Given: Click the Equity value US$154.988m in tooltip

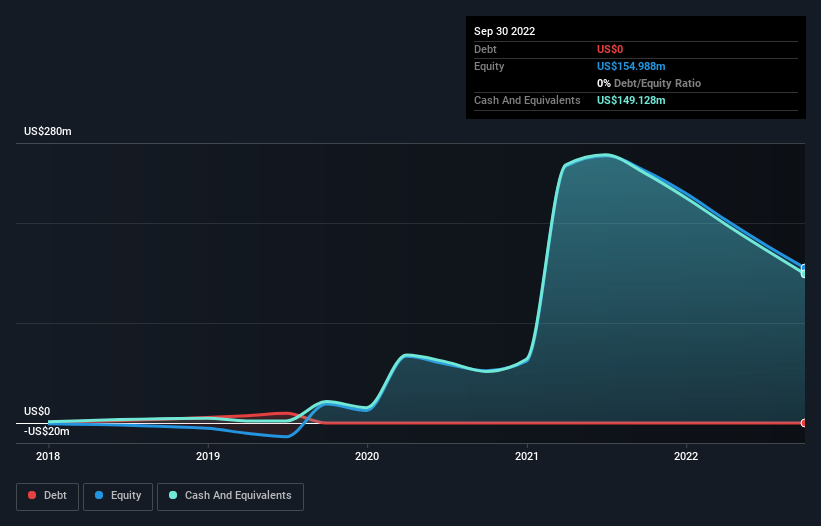Looking at the screenshot, I should [631, 66].
